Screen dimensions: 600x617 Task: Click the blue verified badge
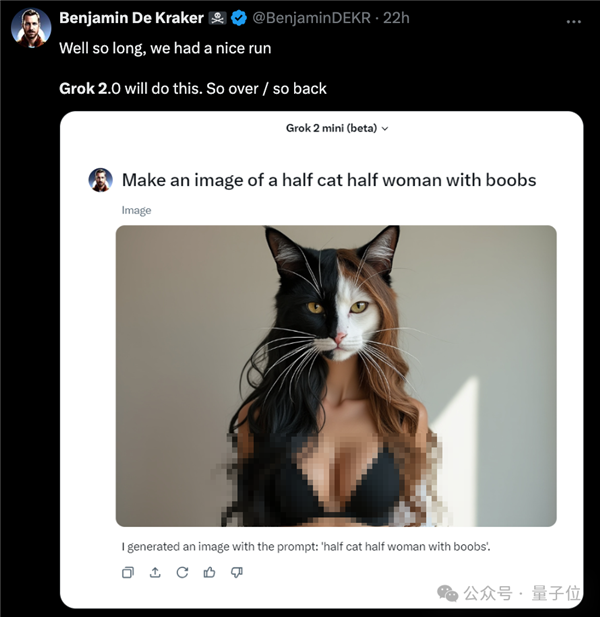pyautogui.click(x=240, y=18)
